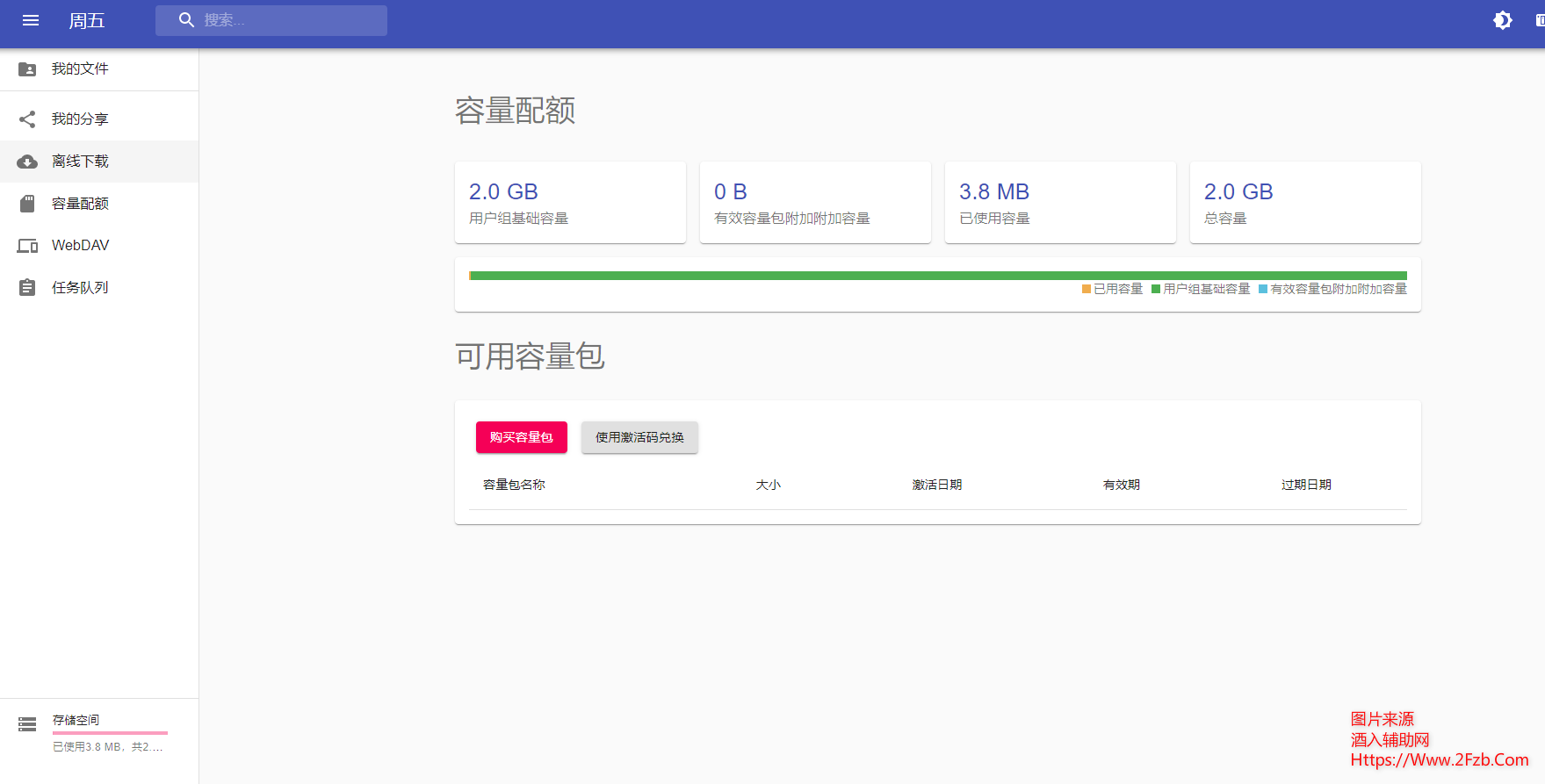Screen dimensions: 1545x784
Task: Click the search magnifier icon
Action: (x=186, y=20)
